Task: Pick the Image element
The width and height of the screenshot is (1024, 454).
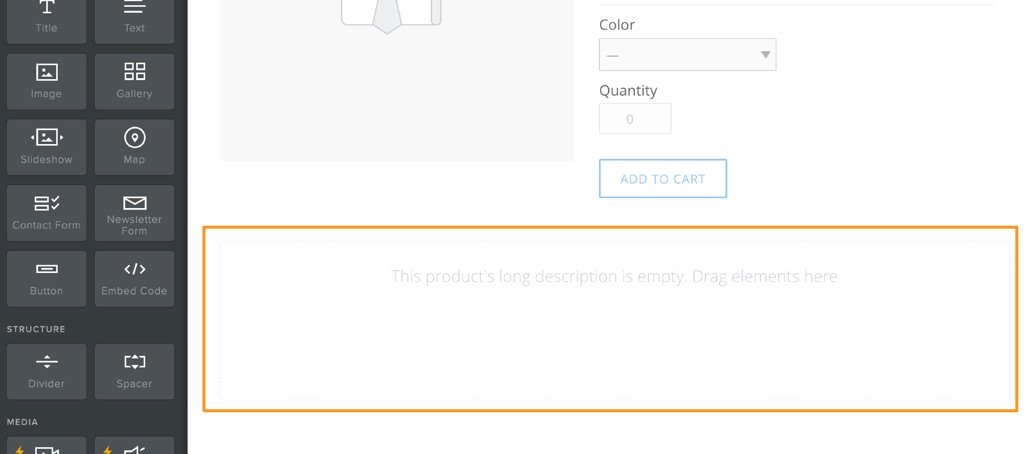Action: click(47, 80)
